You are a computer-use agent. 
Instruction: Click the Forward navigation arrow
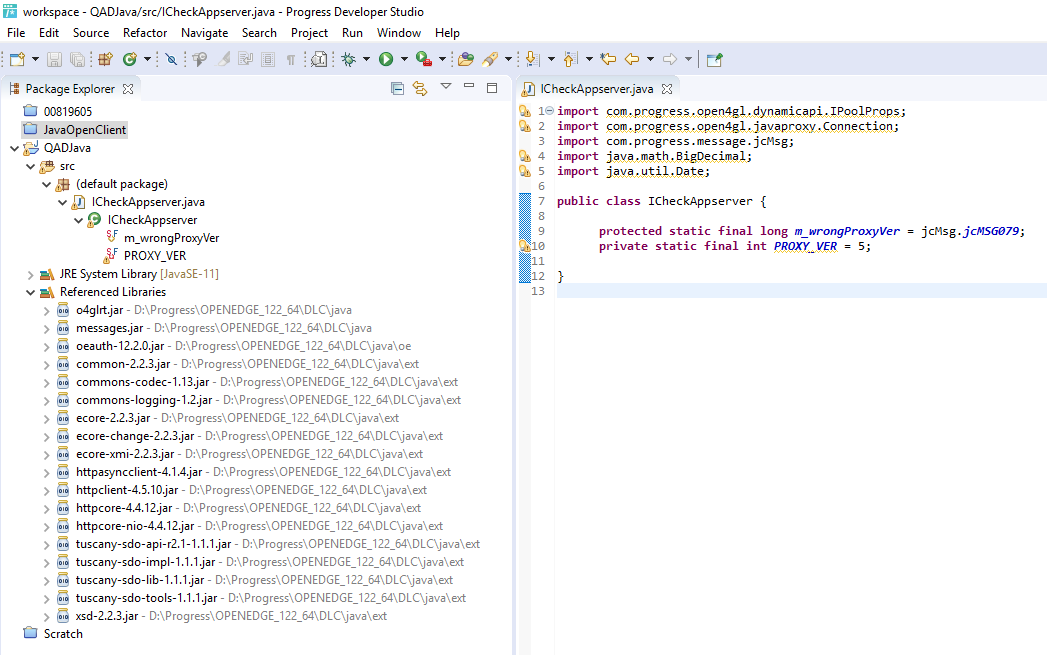[670, 59]
